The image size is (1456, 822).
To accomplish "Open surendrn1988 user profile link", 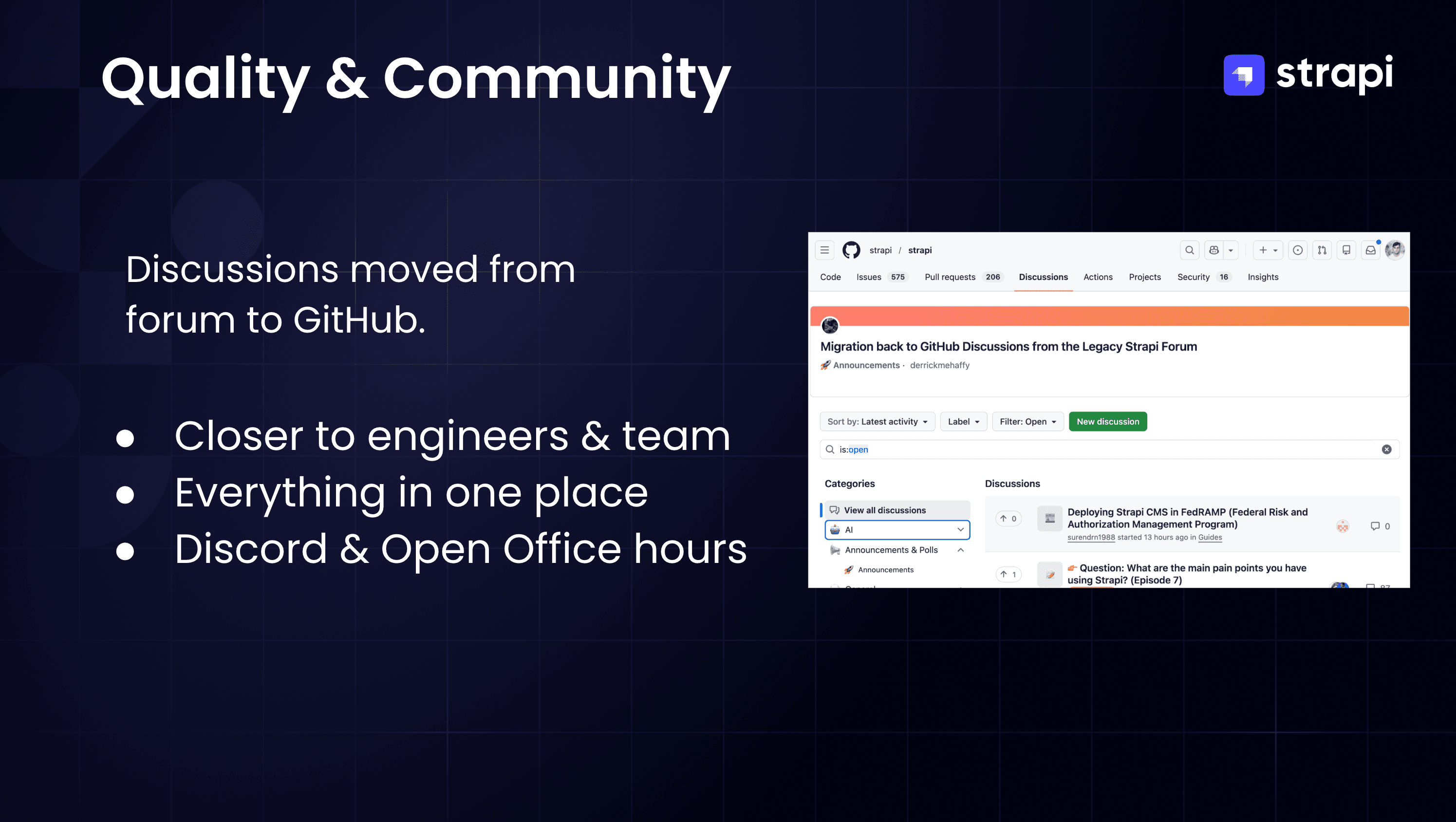I will tap(1091, 538).
